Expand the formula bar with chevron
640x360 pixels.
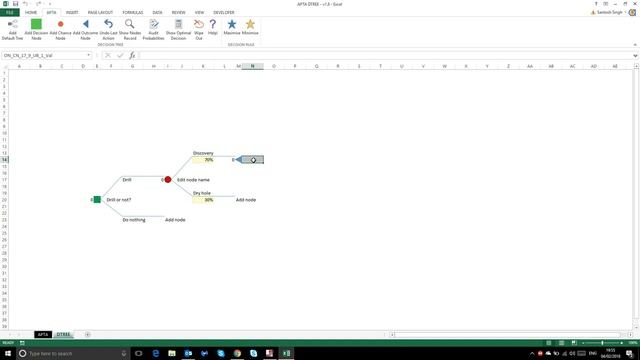[635, 56]
